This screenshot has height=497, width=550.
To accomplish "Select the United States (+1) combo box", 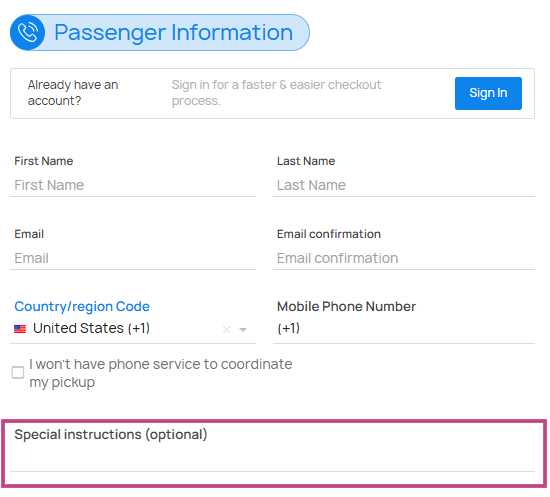I will click(x=133, y=329).
